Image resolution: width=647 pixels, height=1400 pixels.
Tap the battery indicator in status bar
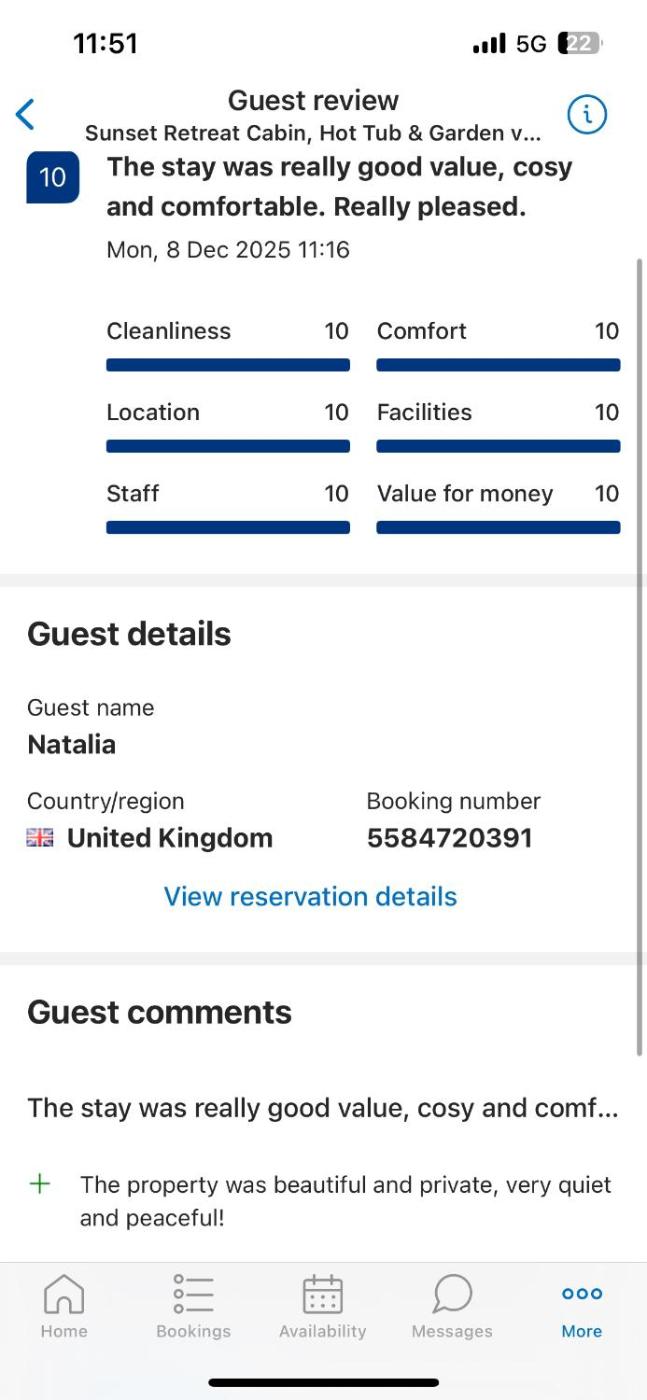(x=581, y=44)
